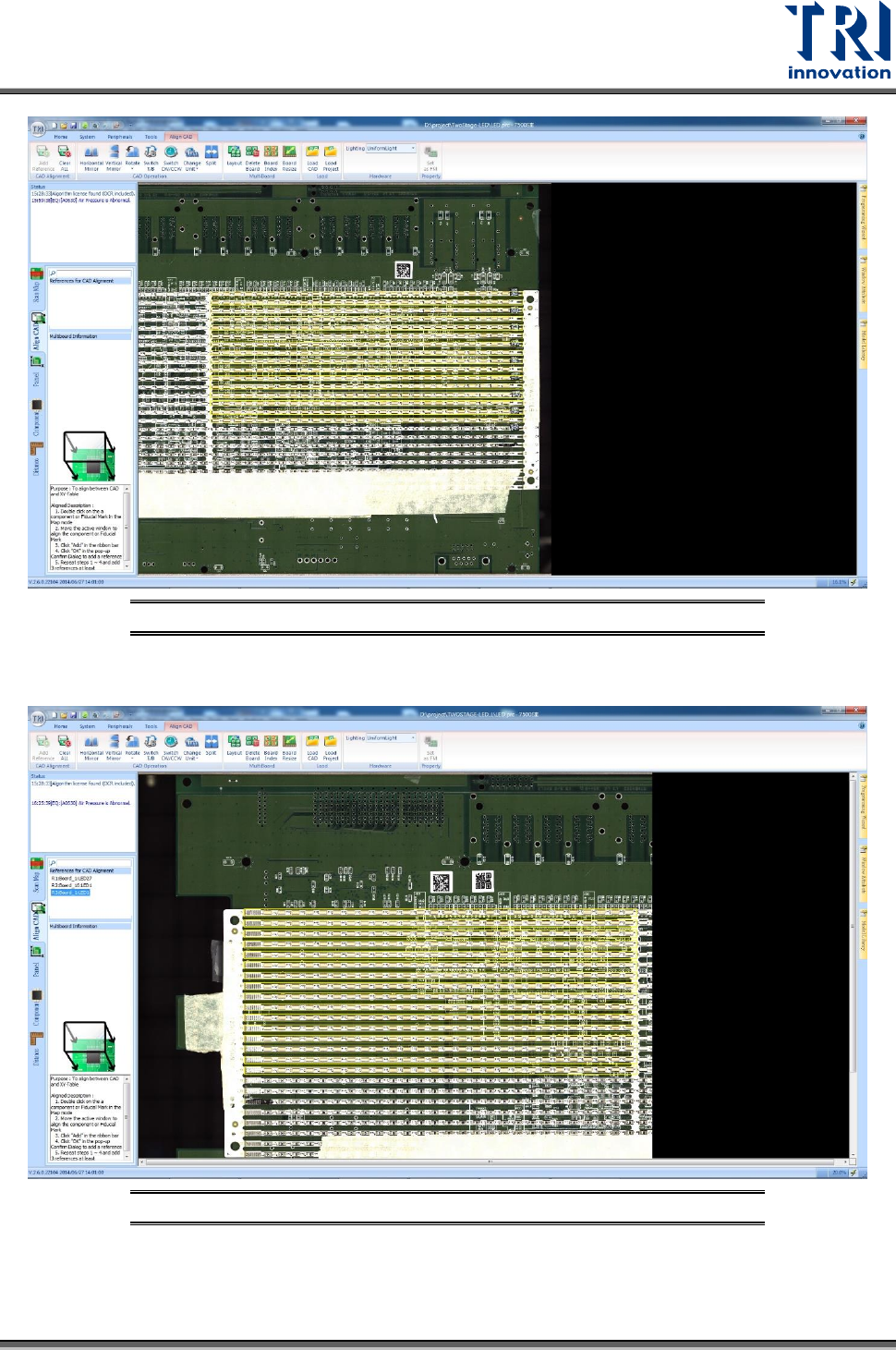The width and height of the screenshot is (896, 1350).
Task: Open the Home ribbon tab in the lower window
Action: pos(61,726)
